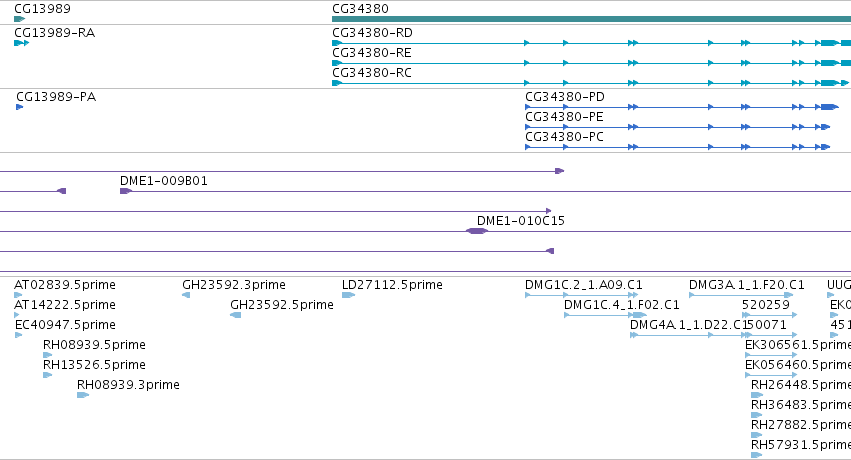Select EST RH36483.5prime
Screen dimensions: 851x460
(801, 405)
